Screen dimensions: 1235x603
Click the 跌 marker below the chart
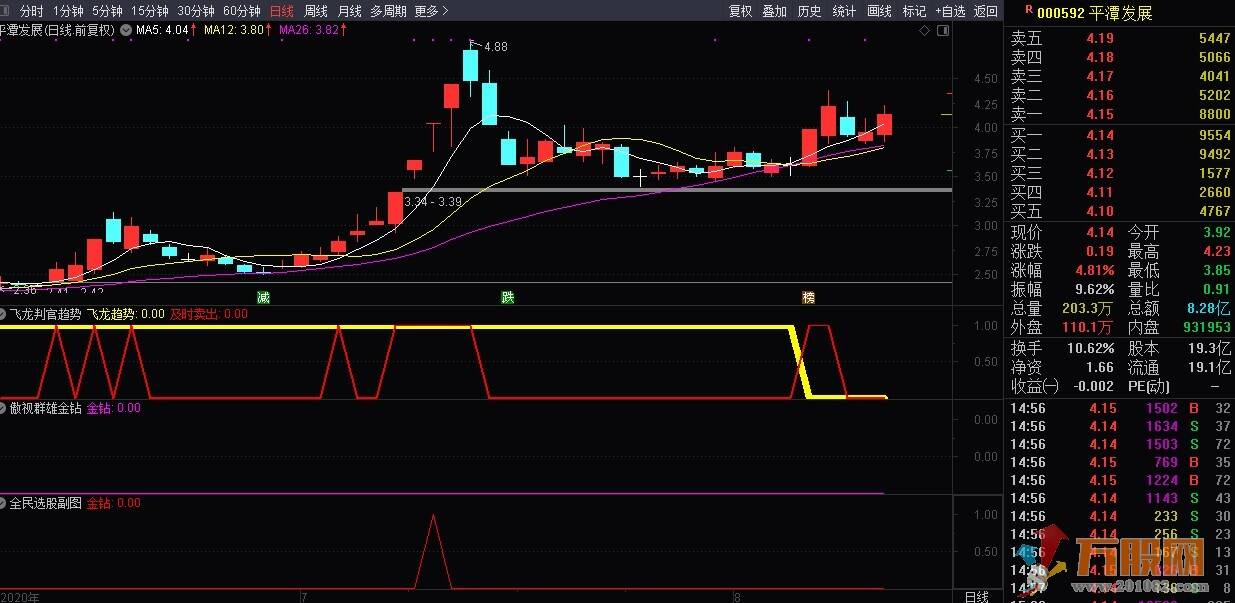click(508, 297)
